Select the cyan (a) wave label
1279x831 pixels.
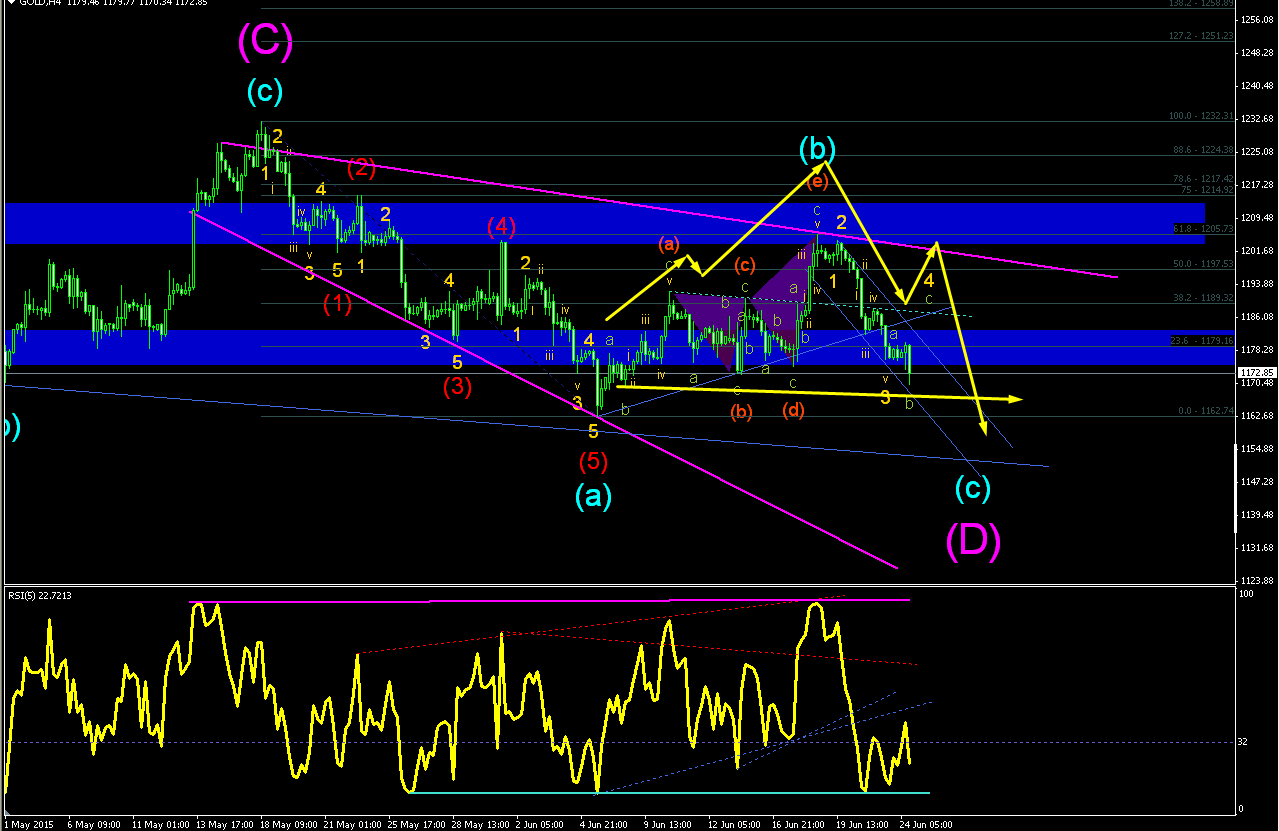click(x=592, y=496)
